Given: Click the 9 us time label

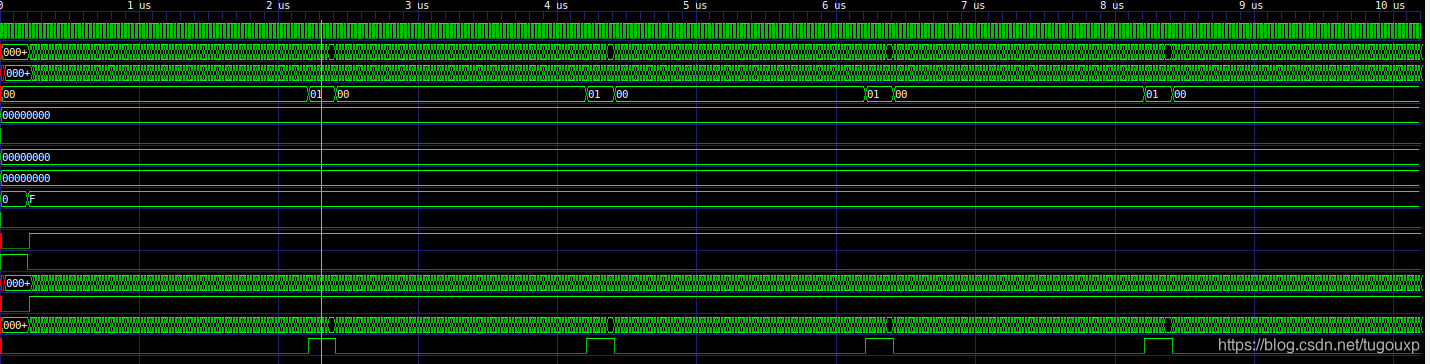Looking at the screenshot, I should (x=1251, y=6).
